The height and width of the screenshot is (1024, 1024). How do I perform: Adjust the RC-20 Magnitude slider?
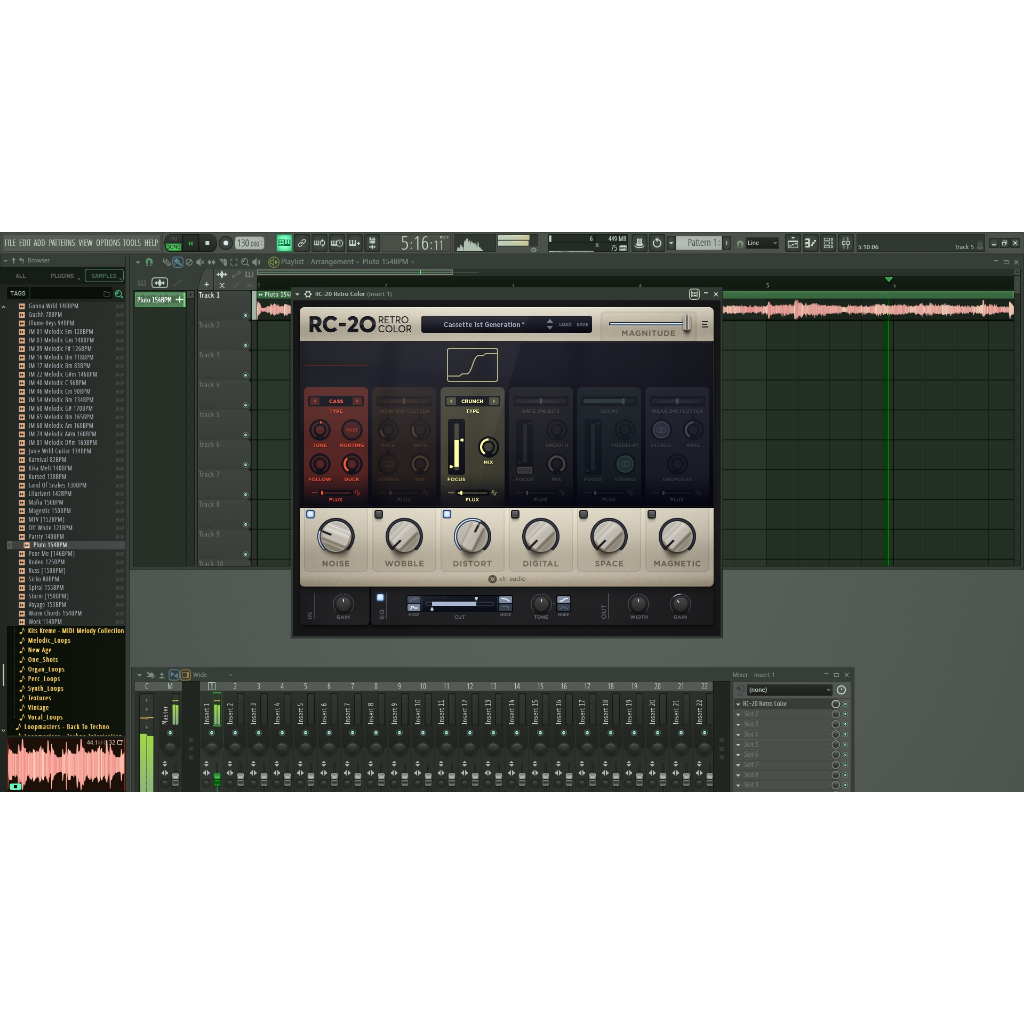649,323
